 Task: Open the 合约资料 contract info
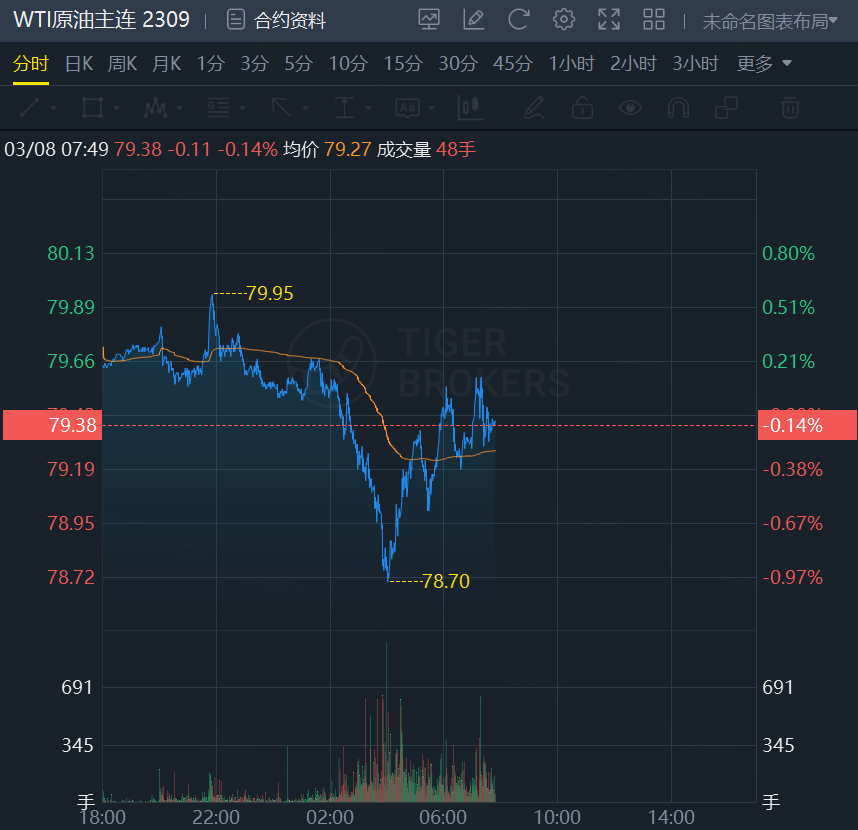click(277, 20)
